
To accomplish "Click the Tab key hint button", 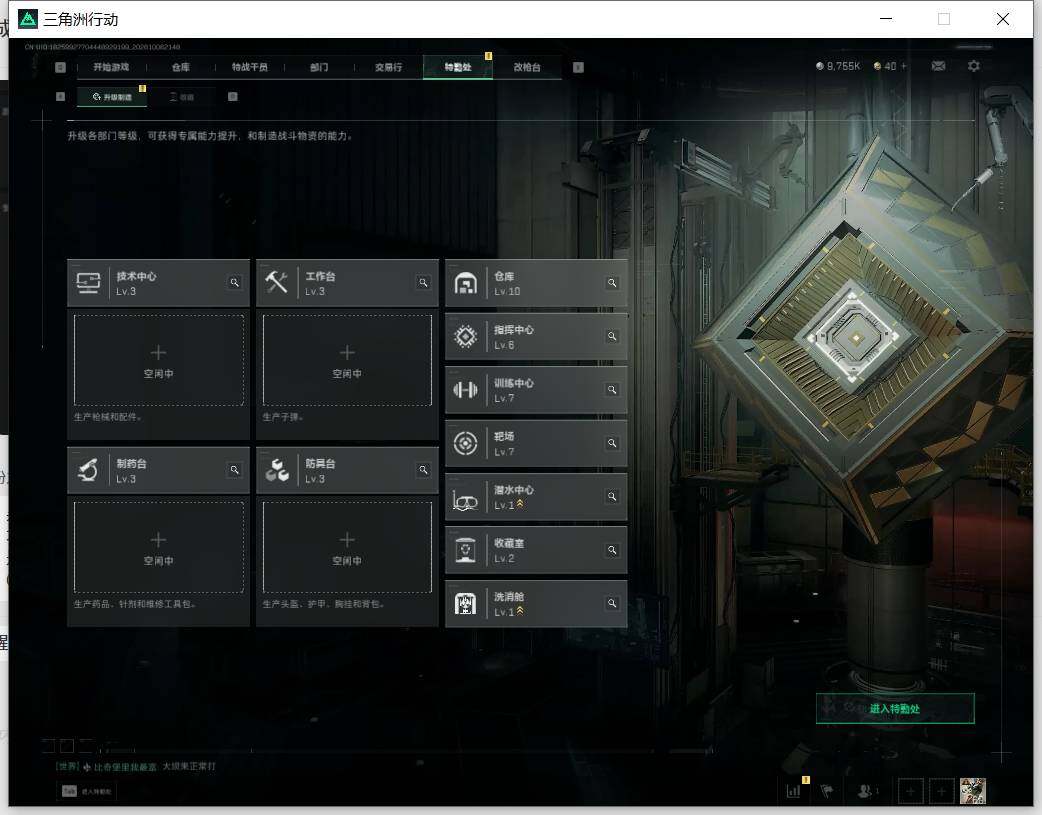I will click(x=86, y=791).
